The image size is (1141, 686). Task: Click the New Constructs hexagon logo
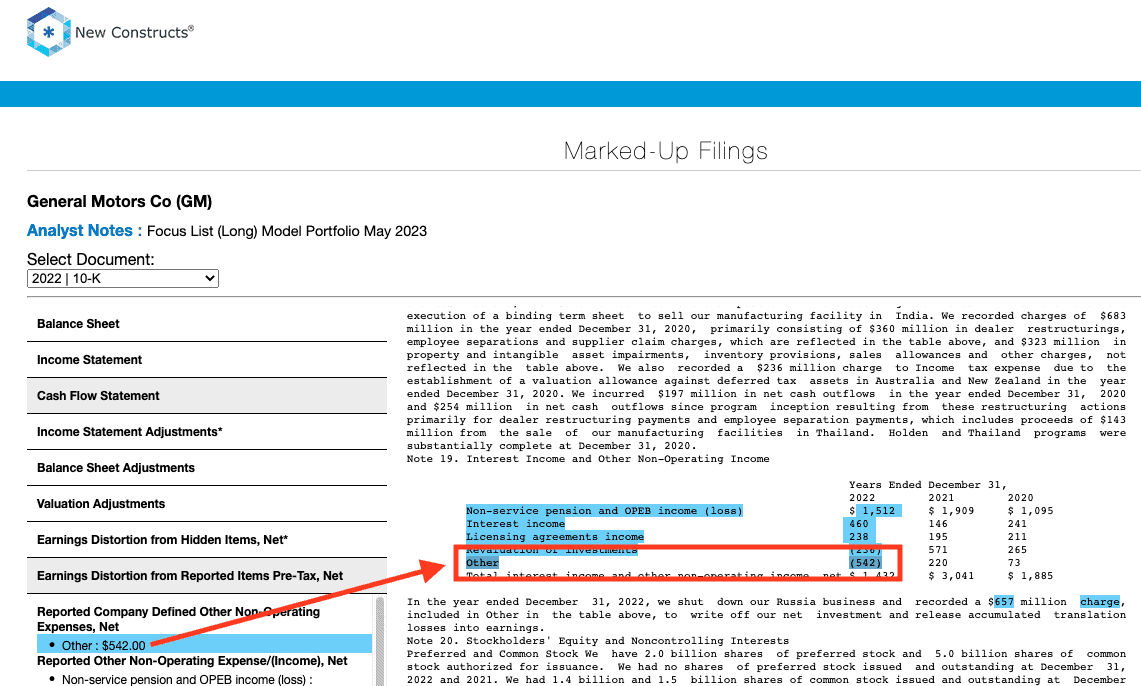point(48,32)
